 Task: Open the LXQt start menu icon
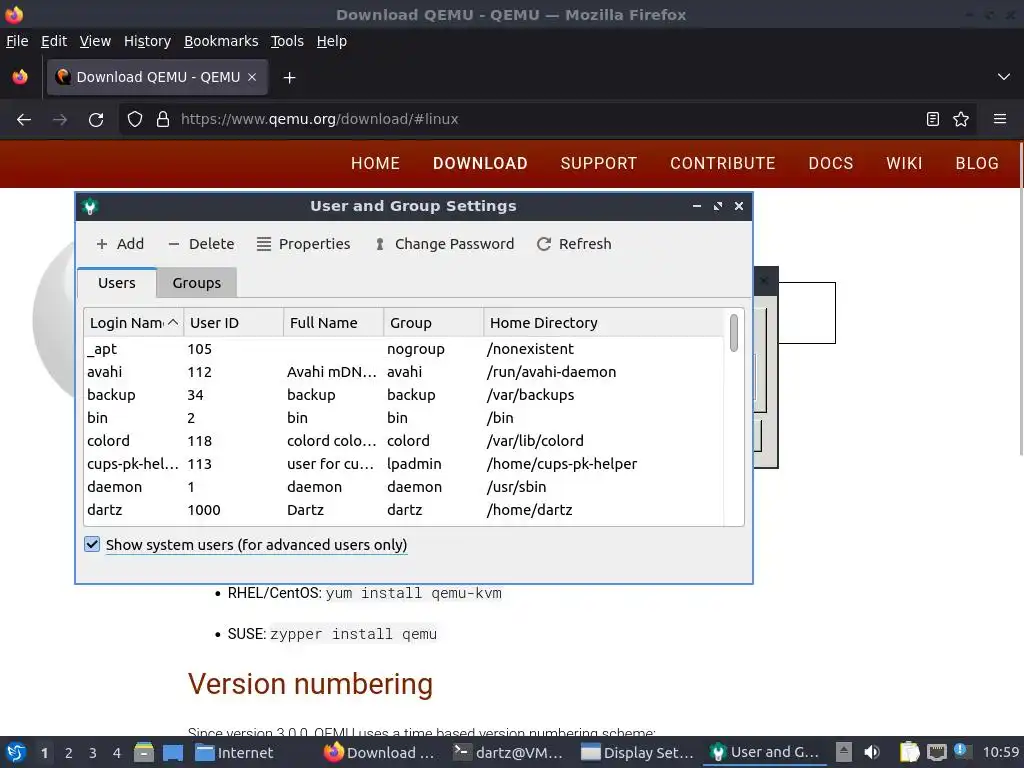point(16,752)
